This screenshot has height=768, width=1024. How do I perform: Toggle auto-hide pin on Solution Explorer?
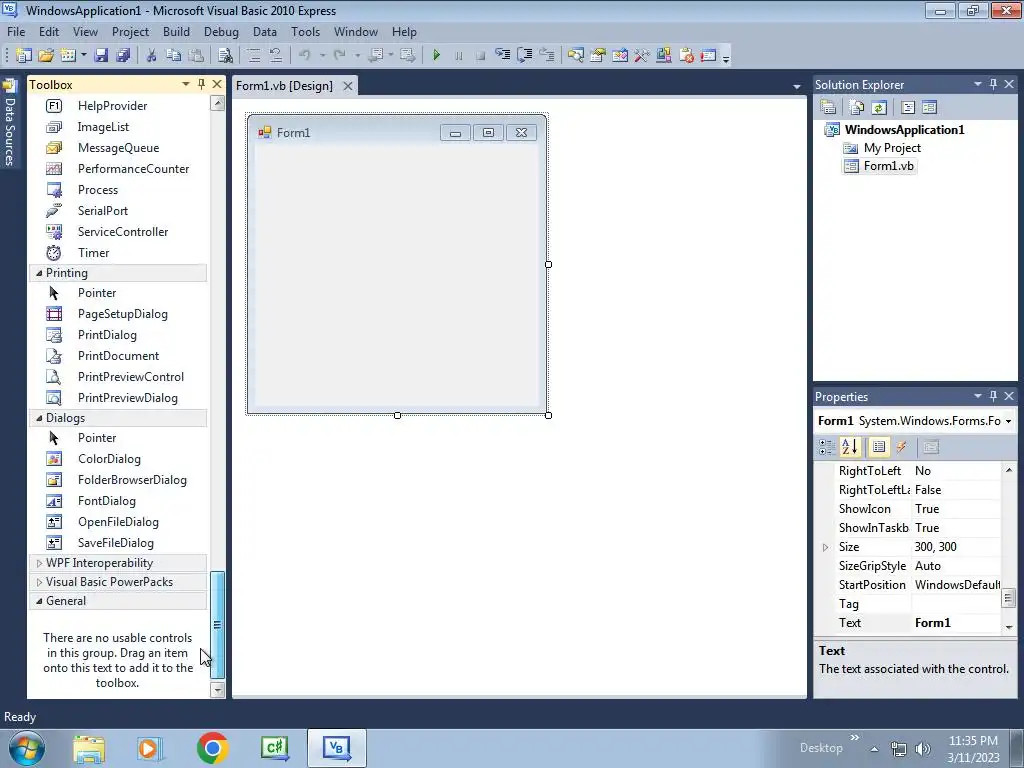(993, 84)
